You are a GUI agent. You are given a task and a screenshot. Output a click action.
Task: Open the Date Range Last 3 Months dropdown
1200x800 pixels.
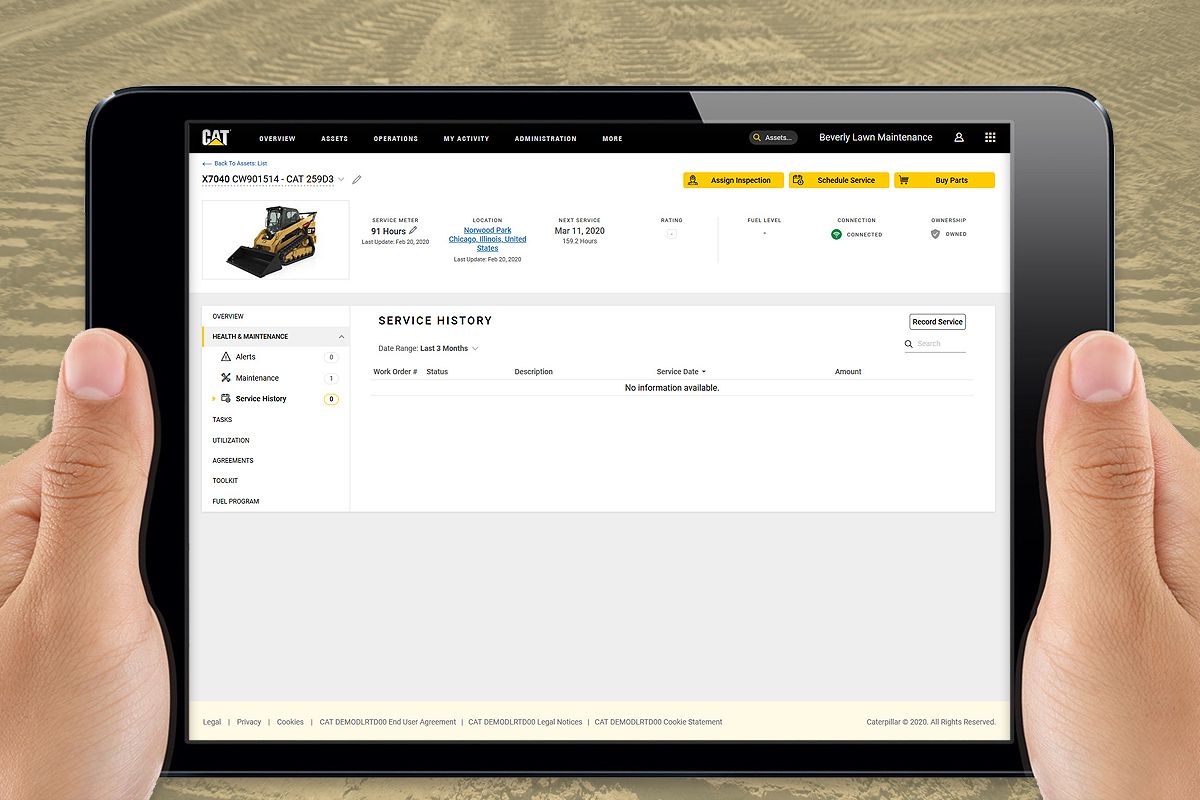(x=448, y=349)
